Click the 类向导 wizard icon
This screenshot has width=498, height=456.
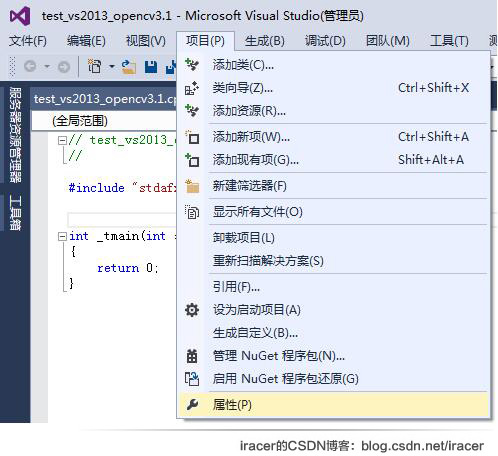click(x=192, y=88)
